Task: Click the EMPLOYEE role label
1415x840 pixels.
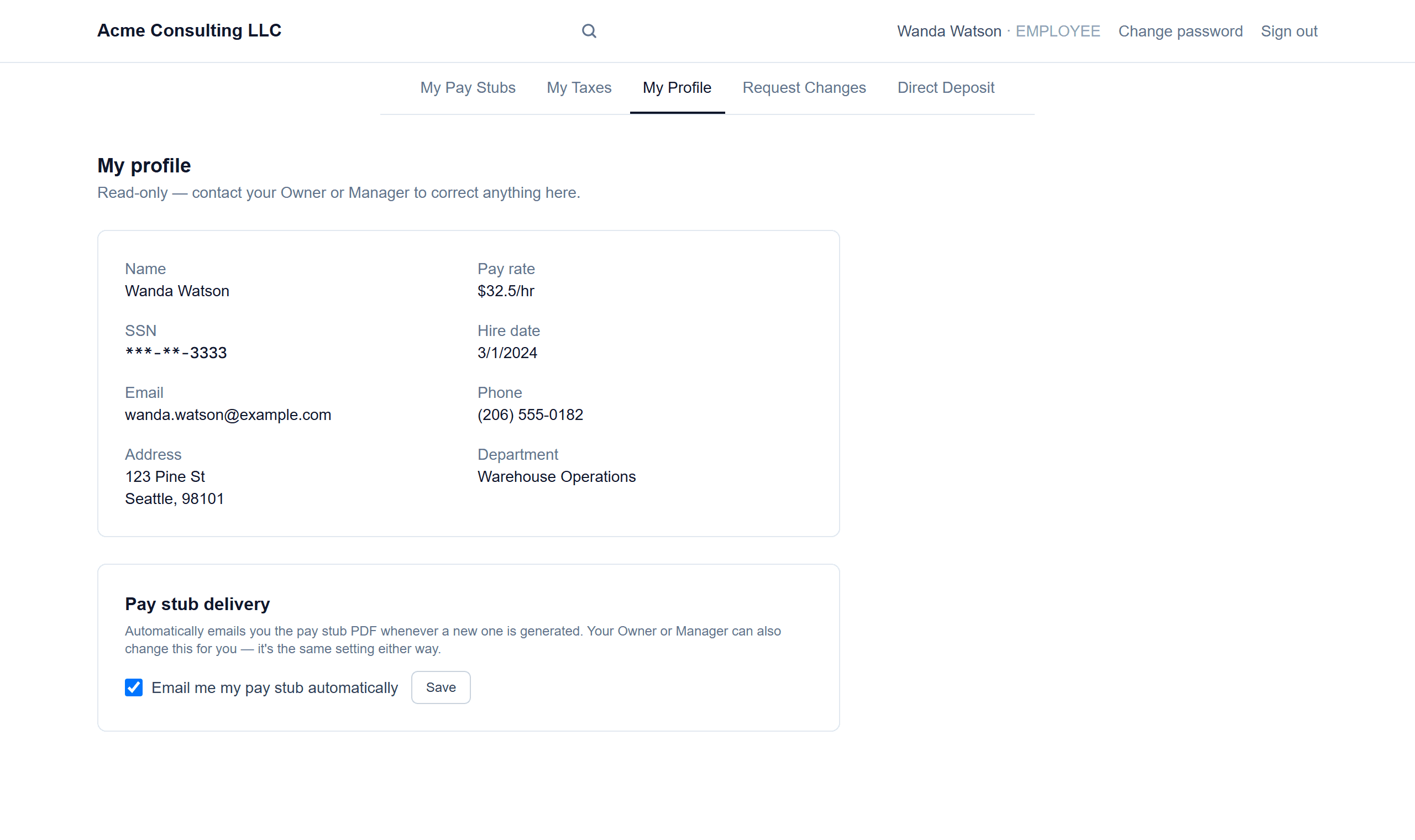Action: pos(1058,31)
